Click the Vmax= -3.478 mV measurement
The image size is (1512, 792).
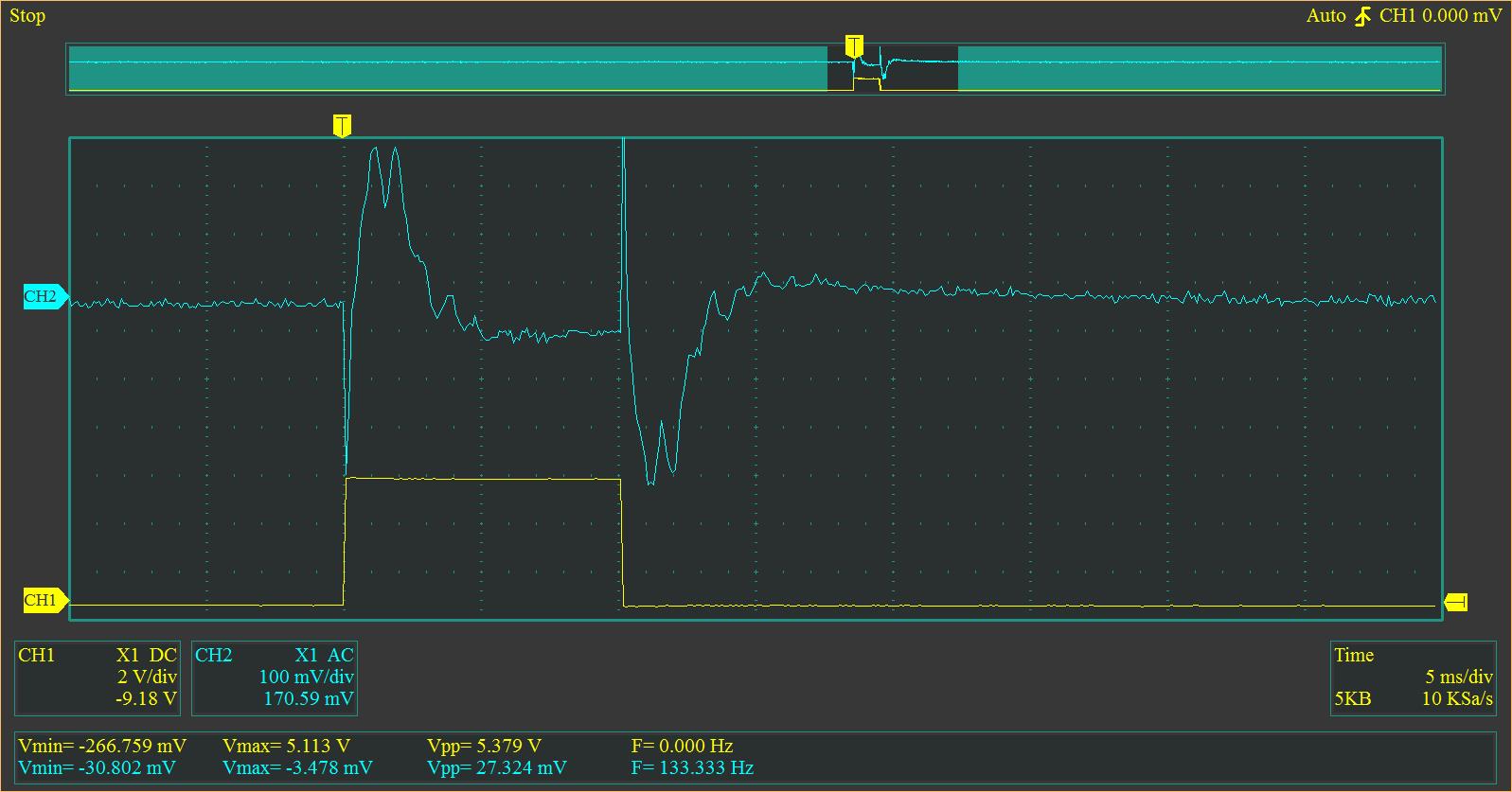[297, 767]
